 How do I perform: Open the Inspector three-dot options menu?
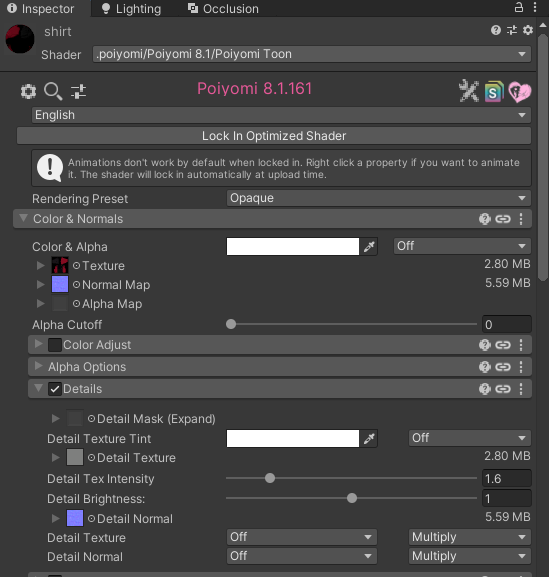[x=535, y=7]
